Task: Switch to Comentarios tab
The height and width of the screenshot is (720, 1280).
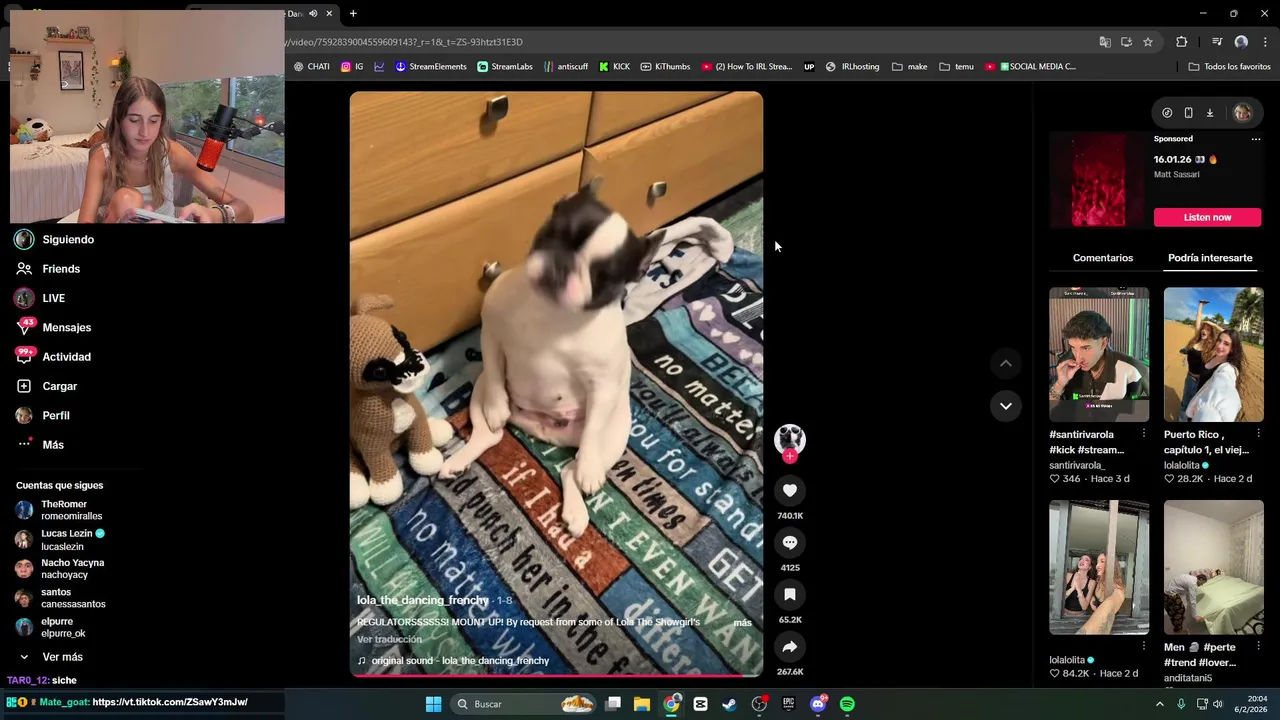Action: point(1103,258)
